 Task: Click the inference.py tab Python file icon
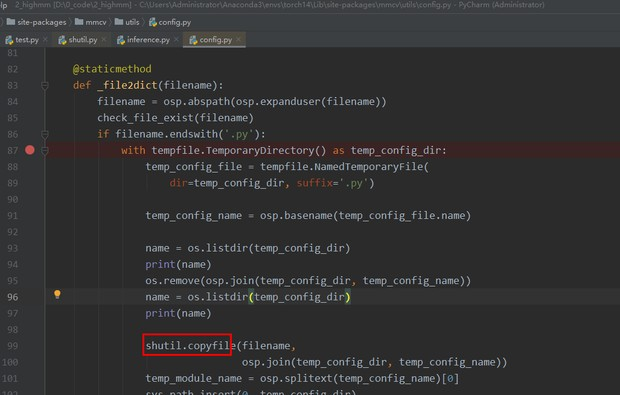tap(121, 40)
